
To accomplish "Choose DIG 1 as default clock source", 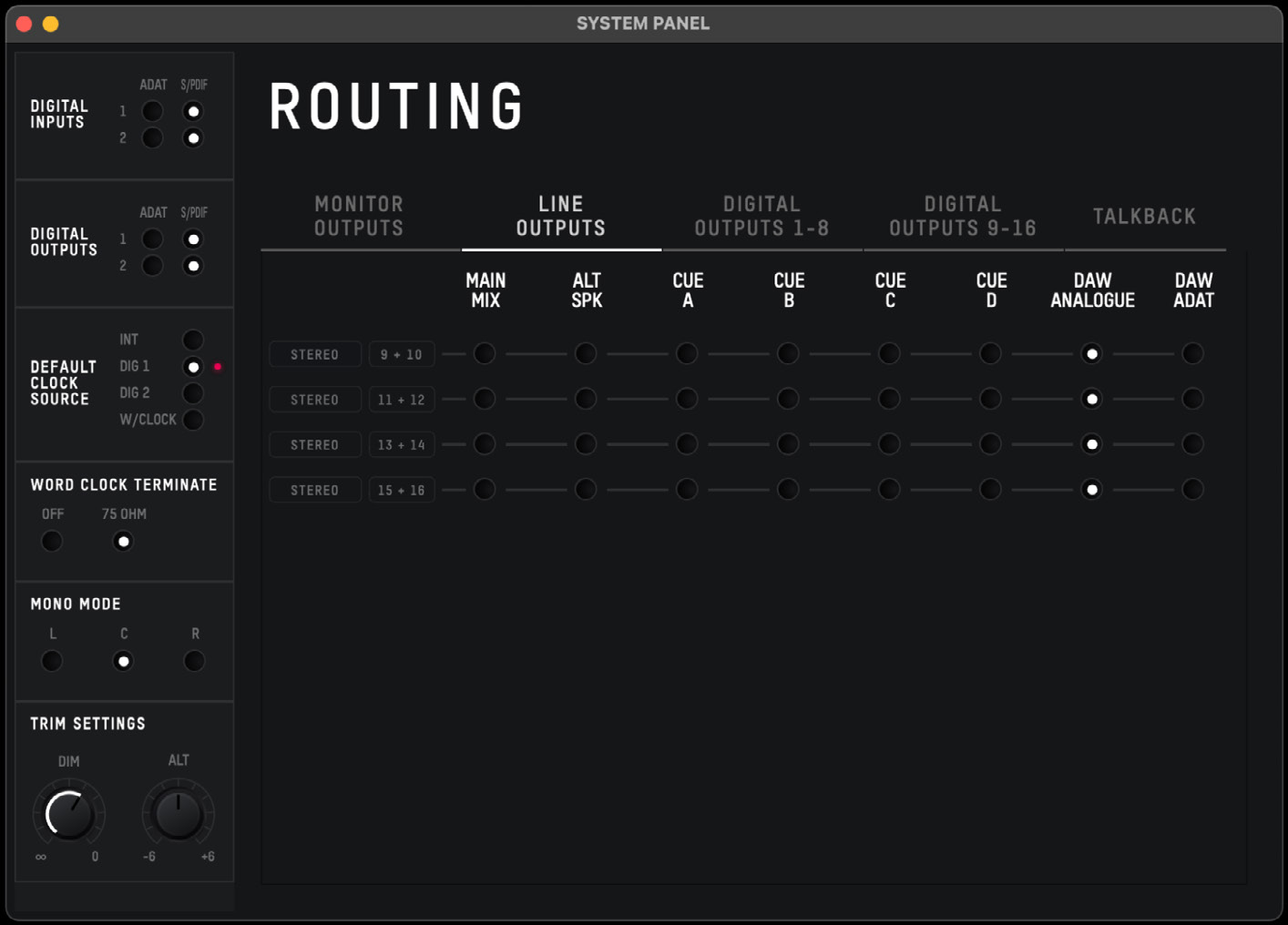I will pyautogui.click(x=193, y=367).
